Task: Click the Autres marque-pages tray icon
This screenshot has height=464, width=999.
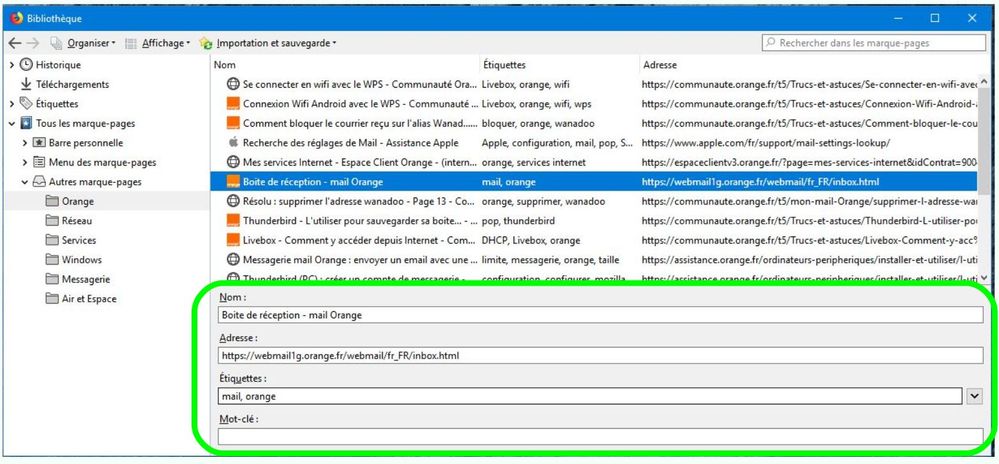Action: point(39,182)
